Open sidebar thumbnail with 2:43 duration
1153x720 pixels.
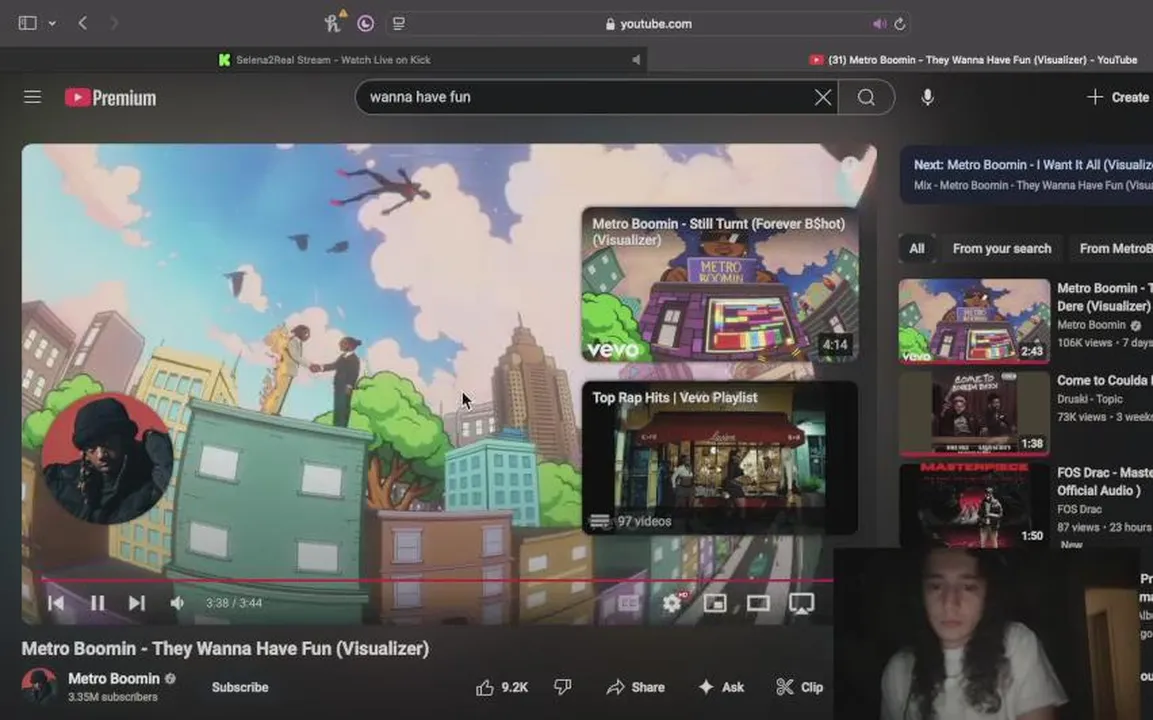[x=974, y=321]
